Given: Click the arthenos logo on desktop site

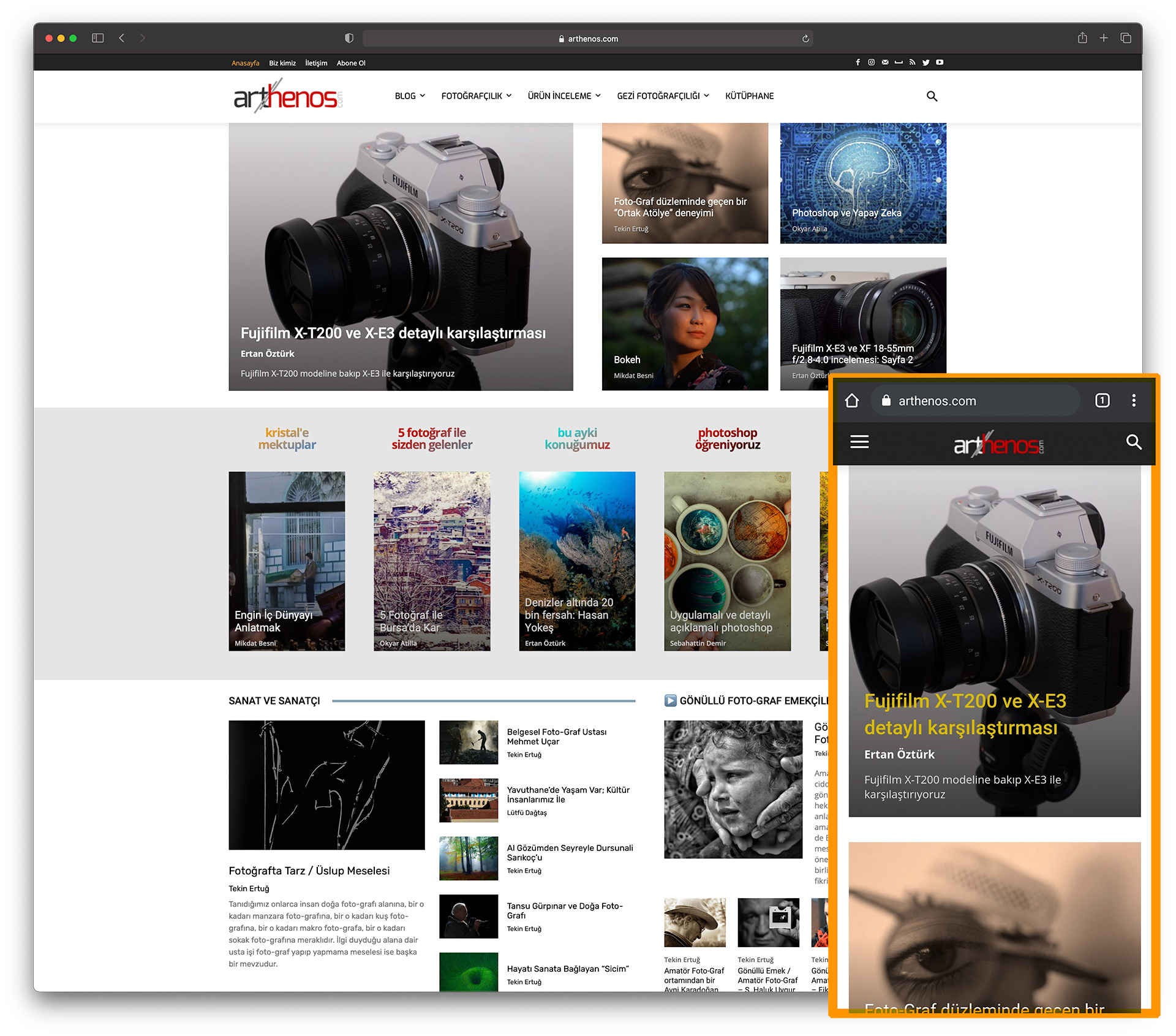Looking at the screenshot, I should (x=287, y=96).
